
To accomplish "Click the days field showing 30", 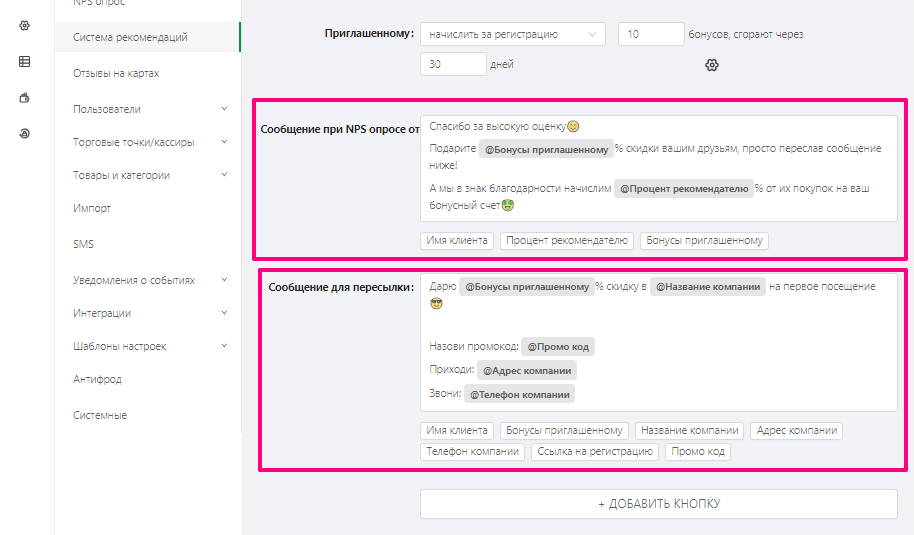I will (x=453, y=64).
